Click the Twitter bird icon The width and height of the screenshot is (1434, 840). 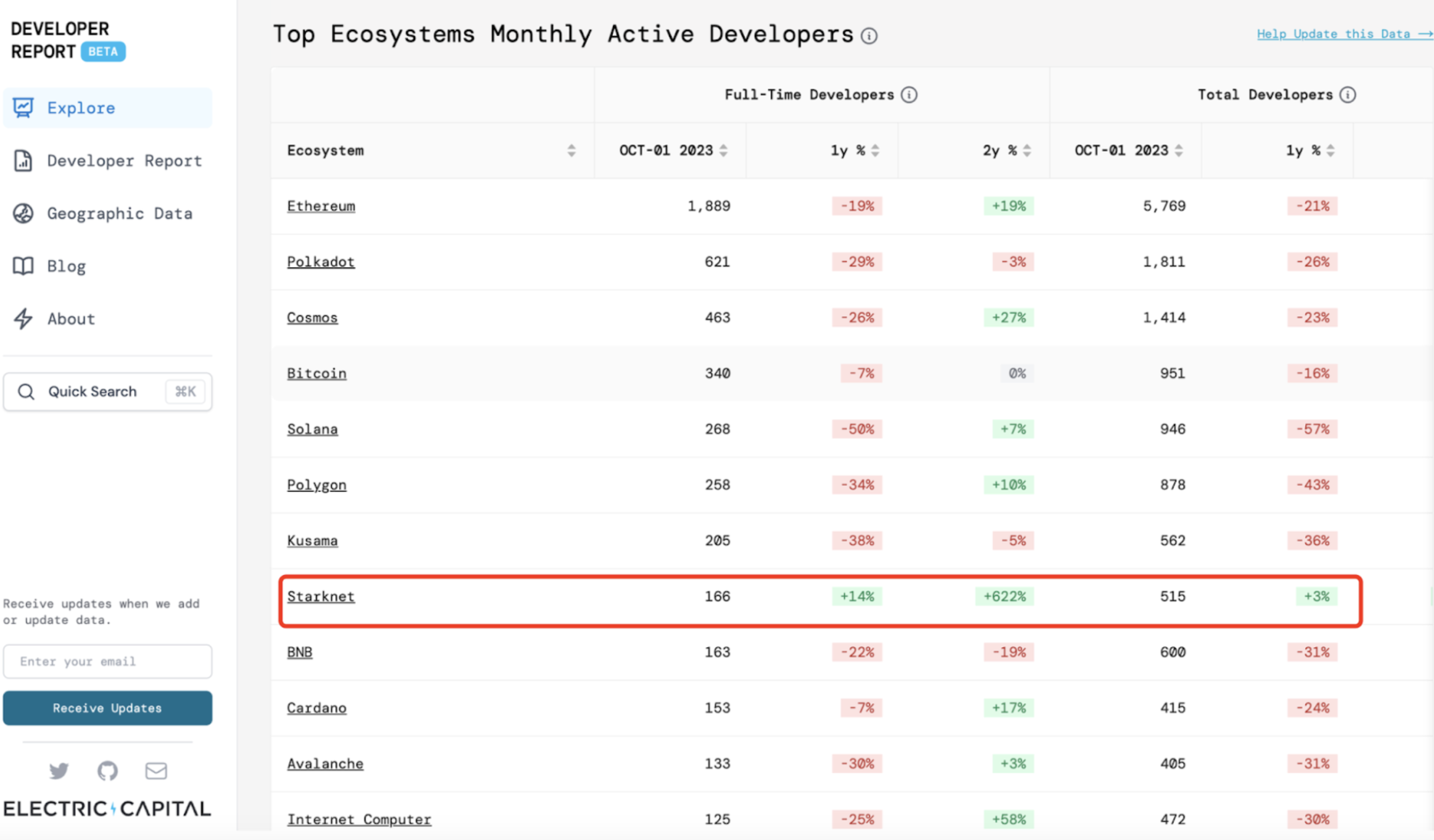59,771
